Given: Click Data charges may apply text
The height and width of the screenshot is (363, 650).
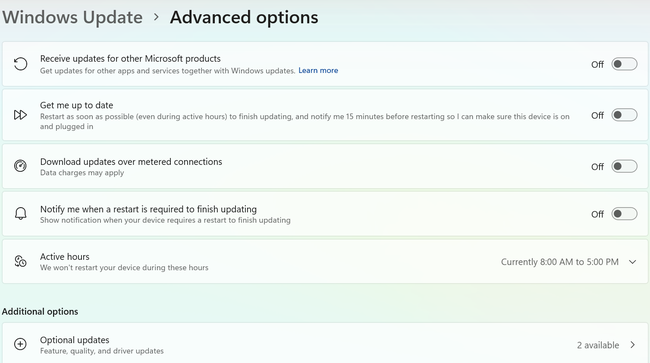Looking at the screenshot, I should (x=82, y=173).
